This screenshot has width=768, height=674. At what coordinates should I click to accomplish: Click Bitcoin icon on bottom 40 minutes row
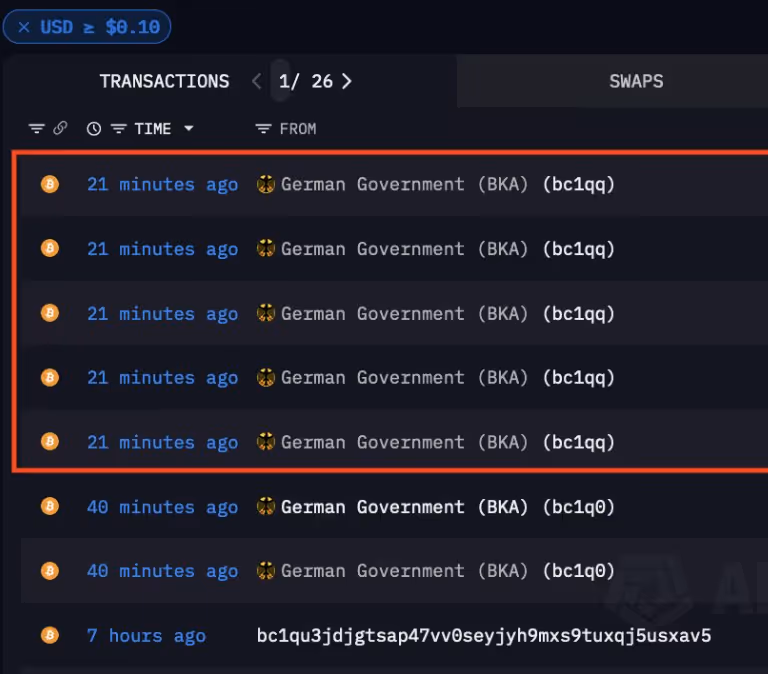pyautogui.click(x=49, y=571)
